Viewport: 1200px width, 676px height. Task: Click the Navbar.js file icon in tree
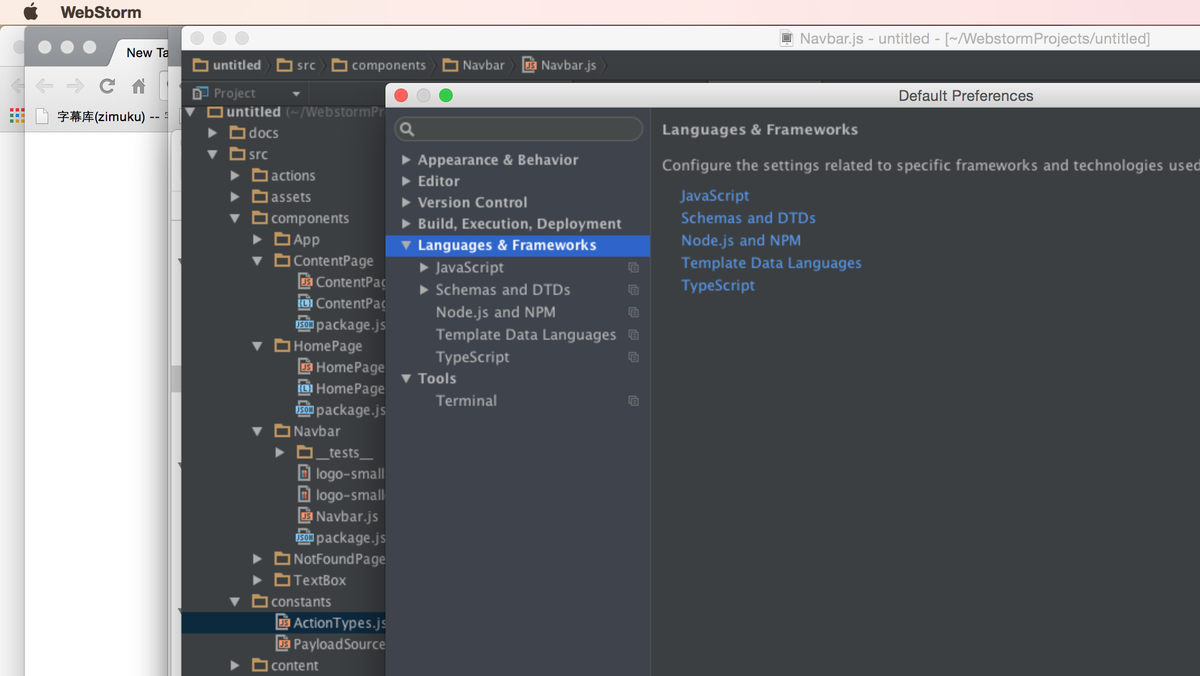pos(305,516)
